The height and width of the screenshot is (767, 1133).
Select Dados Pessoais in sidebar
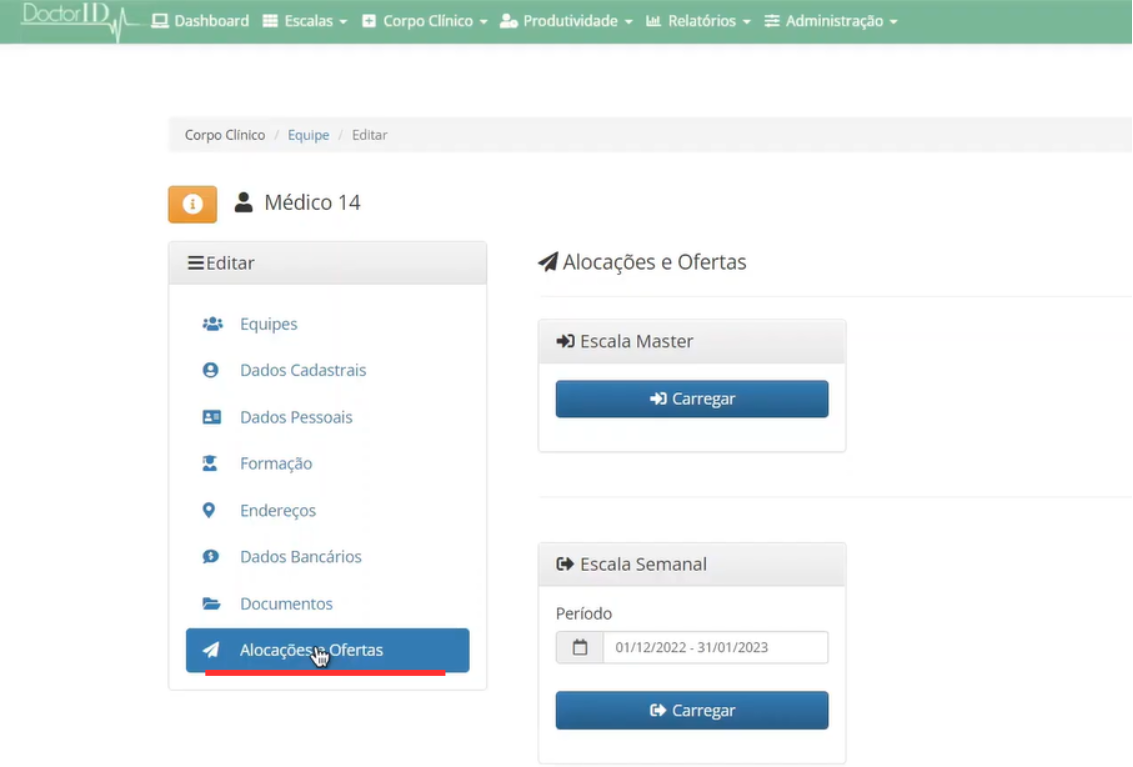(296, 417)
